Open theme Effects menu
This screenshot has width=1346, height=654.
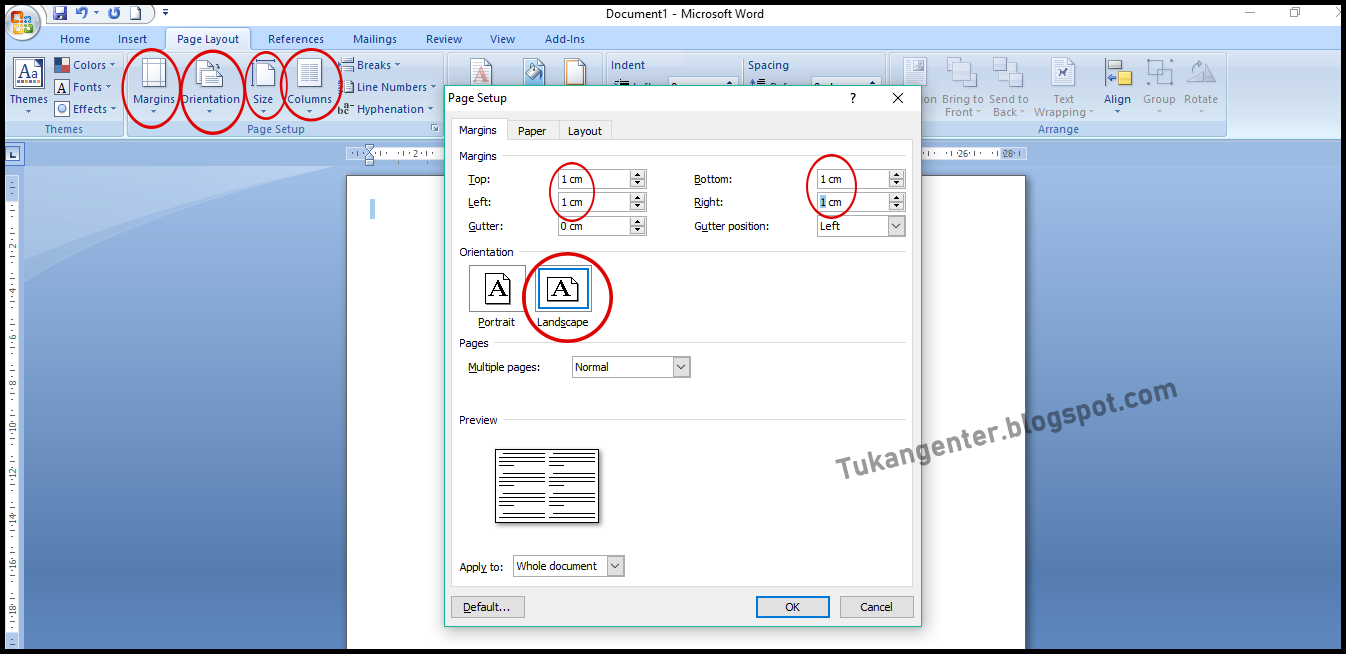coord(86,109)
